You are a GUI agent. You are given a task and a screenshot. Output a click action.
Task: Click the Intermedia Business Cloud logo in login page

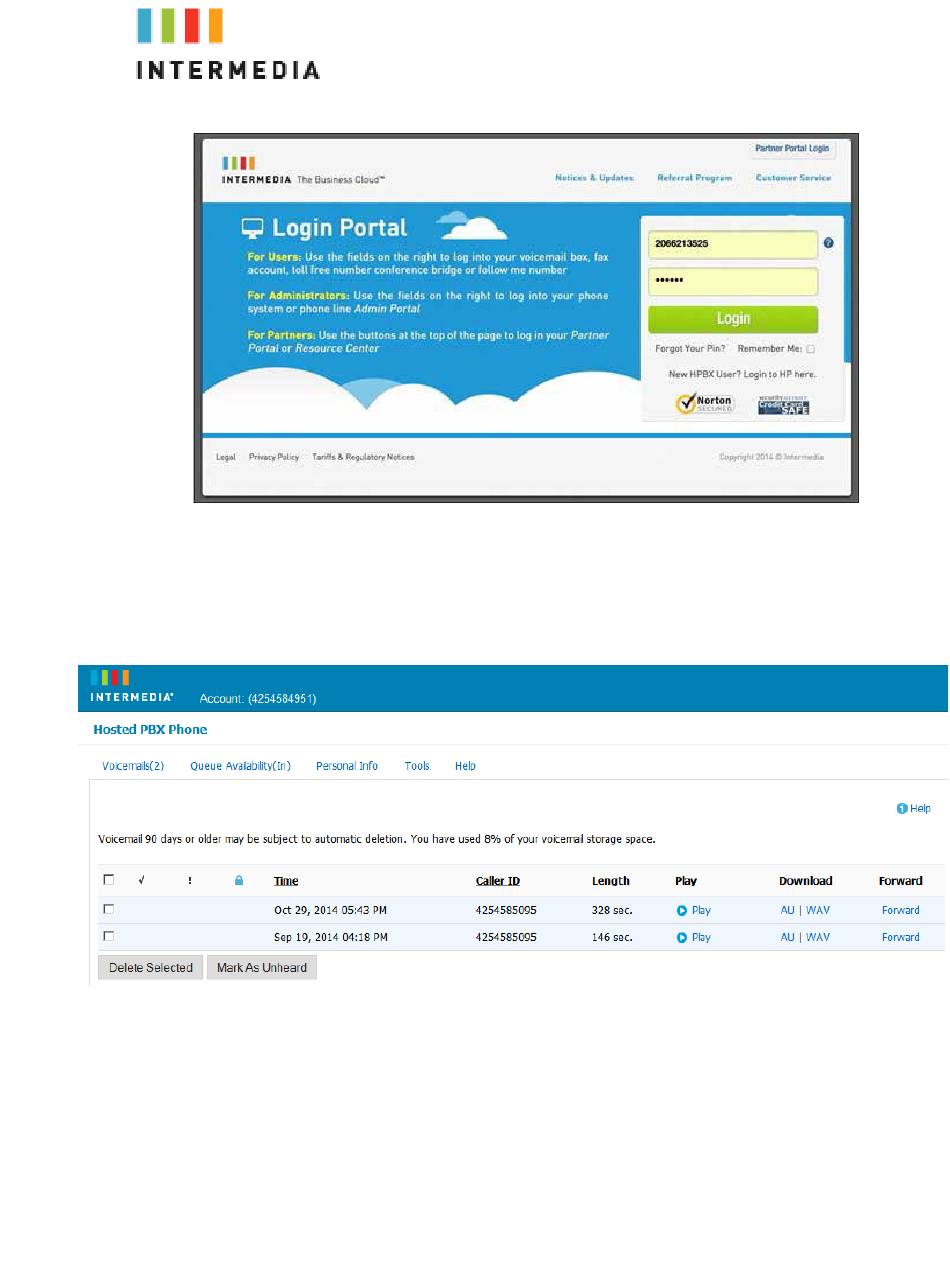(x=303, y=170)
